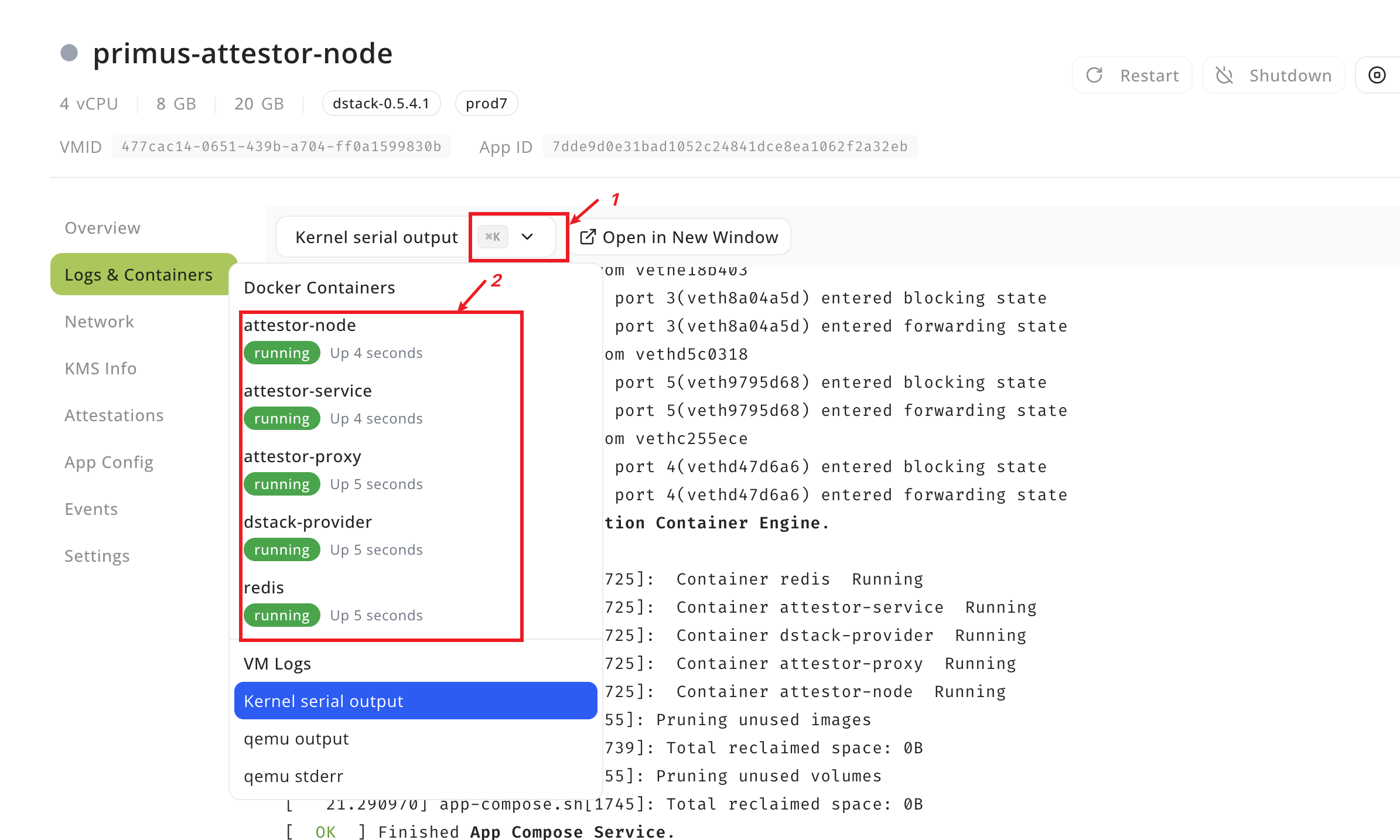Go to the Attestations section
Image resolution: width=1400 pixels, height=840 pixels.
[x=114, y=415]
